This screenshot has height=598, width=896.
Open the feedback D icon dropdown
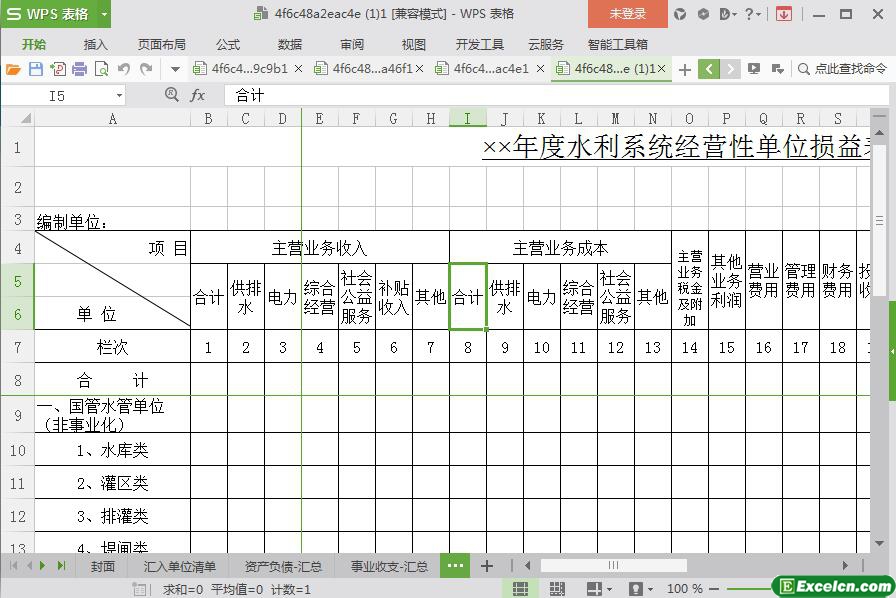click(x=728, y=14)
